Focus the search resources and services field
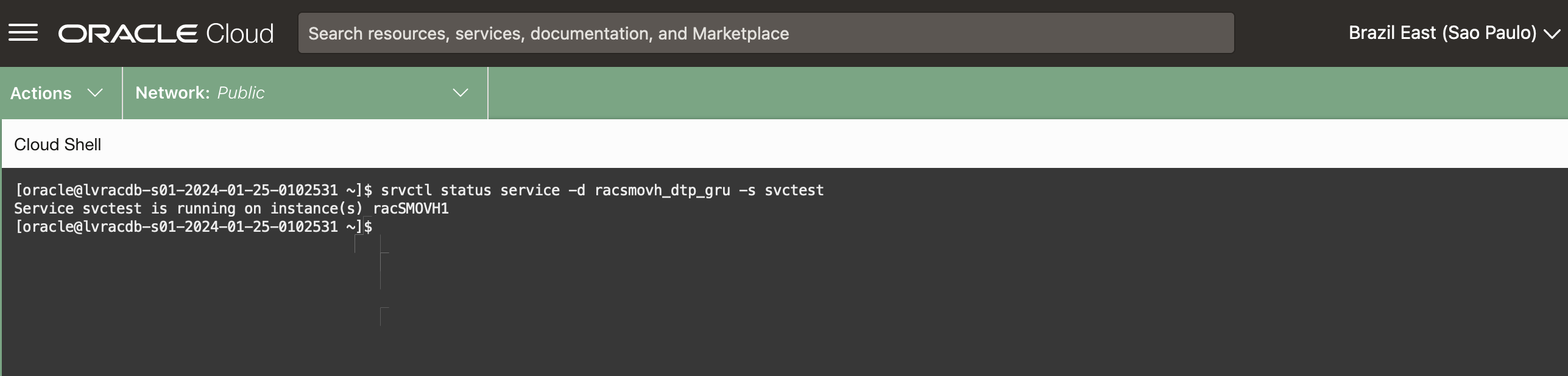Screen dimensions: 1568x376 pos(765,33)
